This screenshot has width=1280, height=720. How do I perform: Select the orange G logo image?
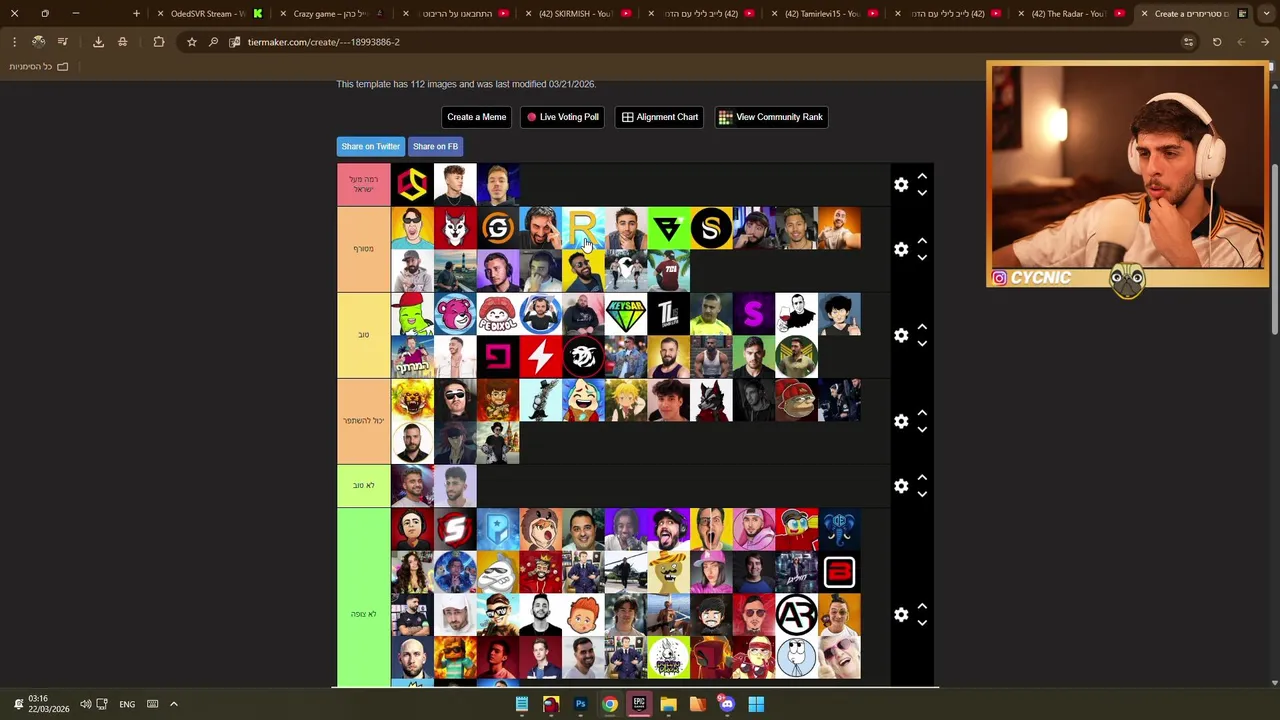click(x=498, y=228)
